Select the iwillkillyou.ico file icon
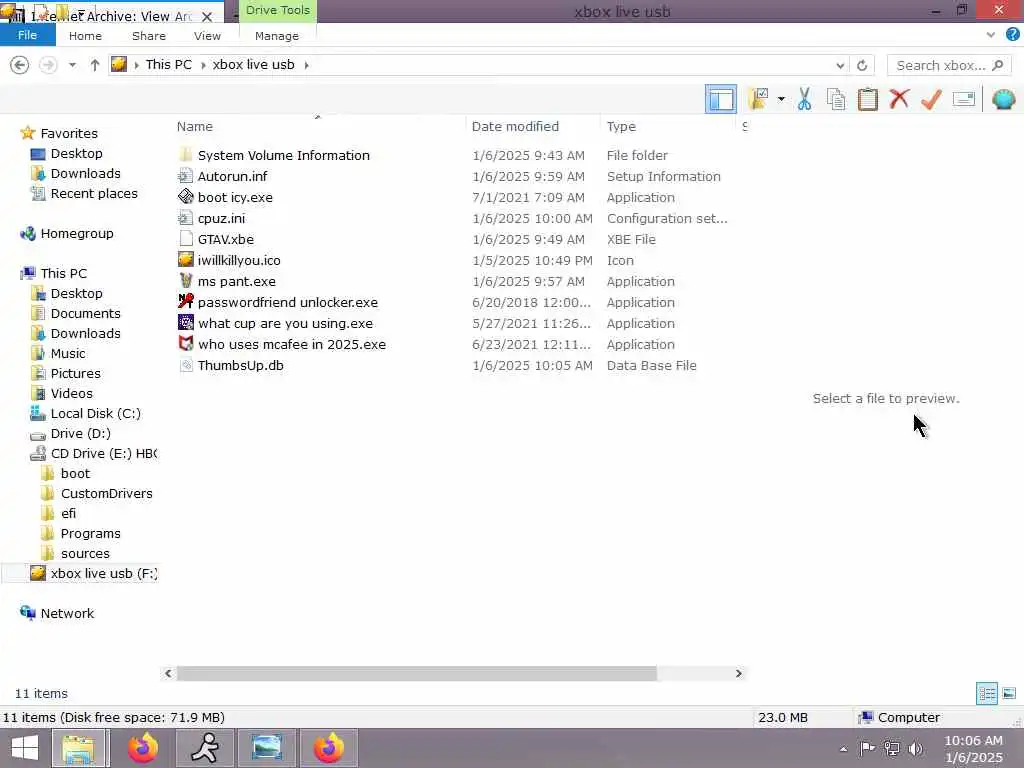This screenshot has height=768, width=1024. (185, 259)
